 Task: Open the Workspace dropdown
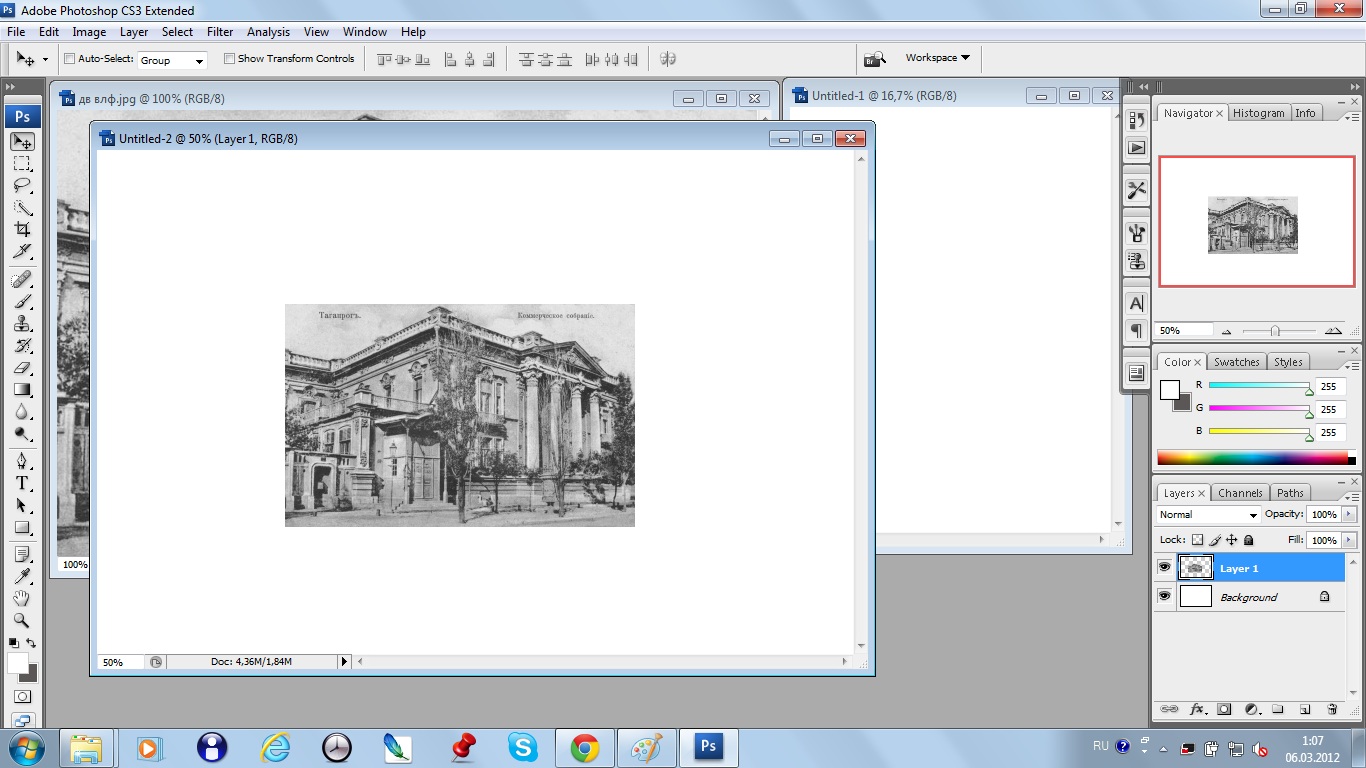(x=937, y=58)
